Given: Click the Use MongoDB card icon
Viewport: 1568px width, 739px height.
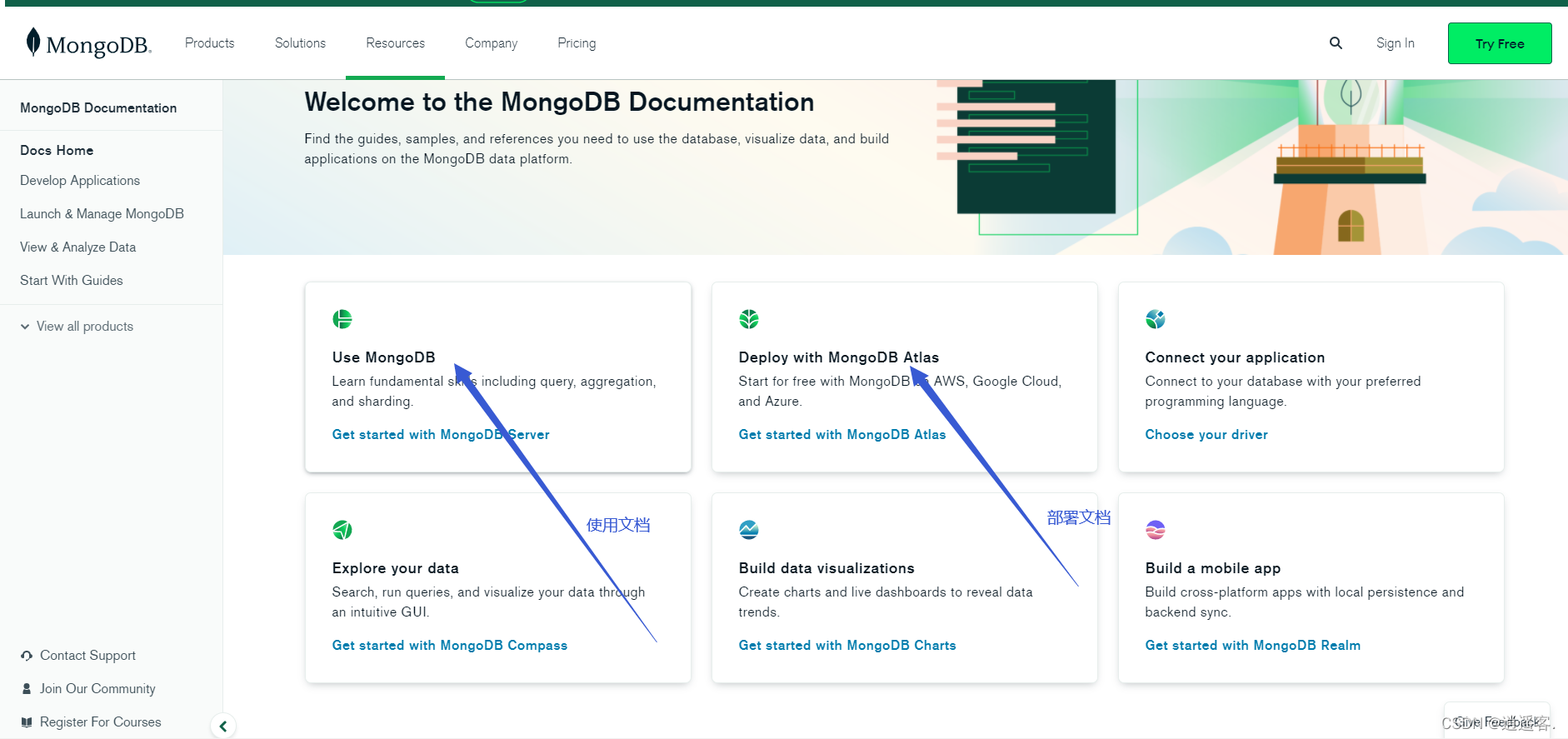Looking at the screenshot, I should 342,319.
